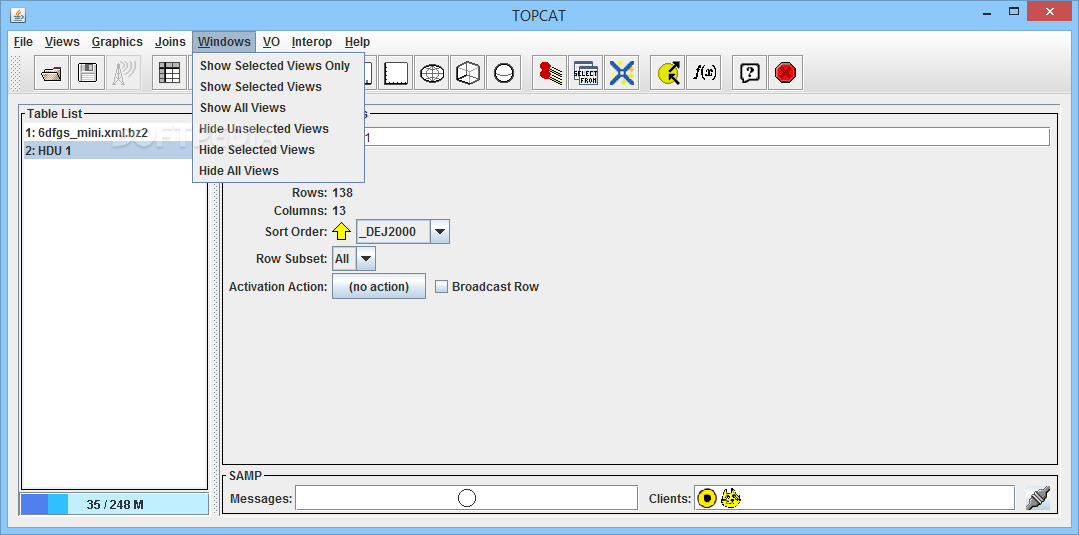Click the SAMP connection plug icon

pyautogui.click(x=1037, y=498)
